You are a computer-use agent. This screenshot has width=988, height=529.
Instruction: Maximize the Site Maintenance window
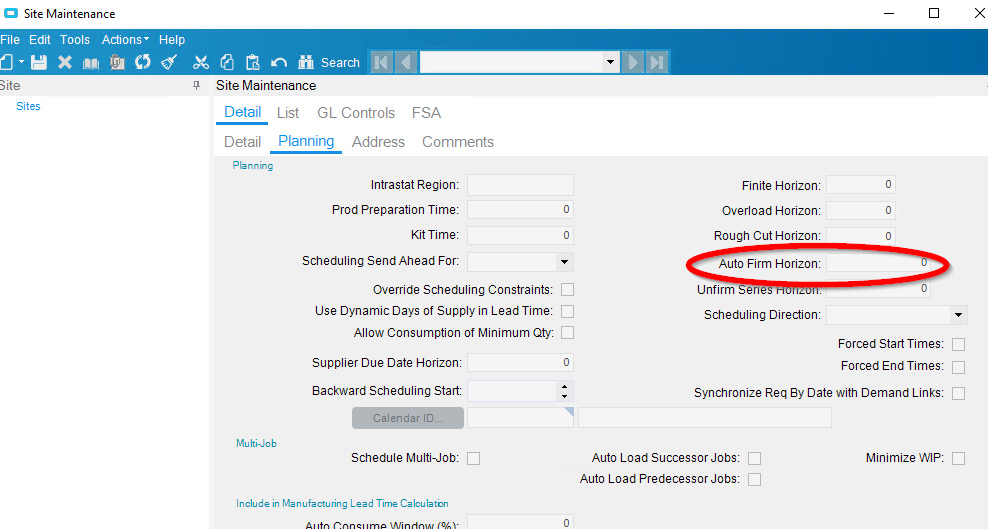(x=934, y=13)
